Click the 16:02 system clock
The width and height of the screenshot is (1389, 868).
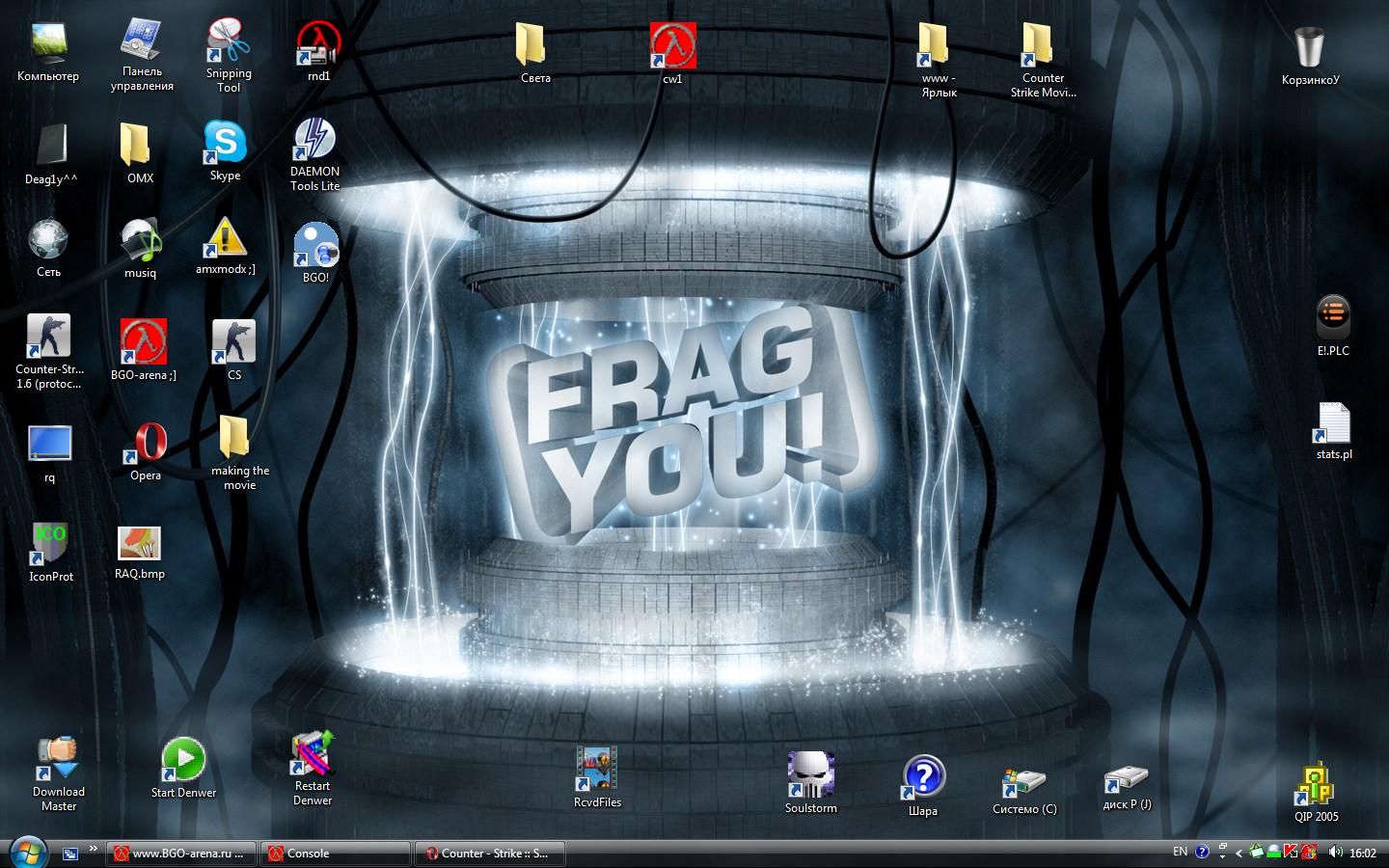1363,853
